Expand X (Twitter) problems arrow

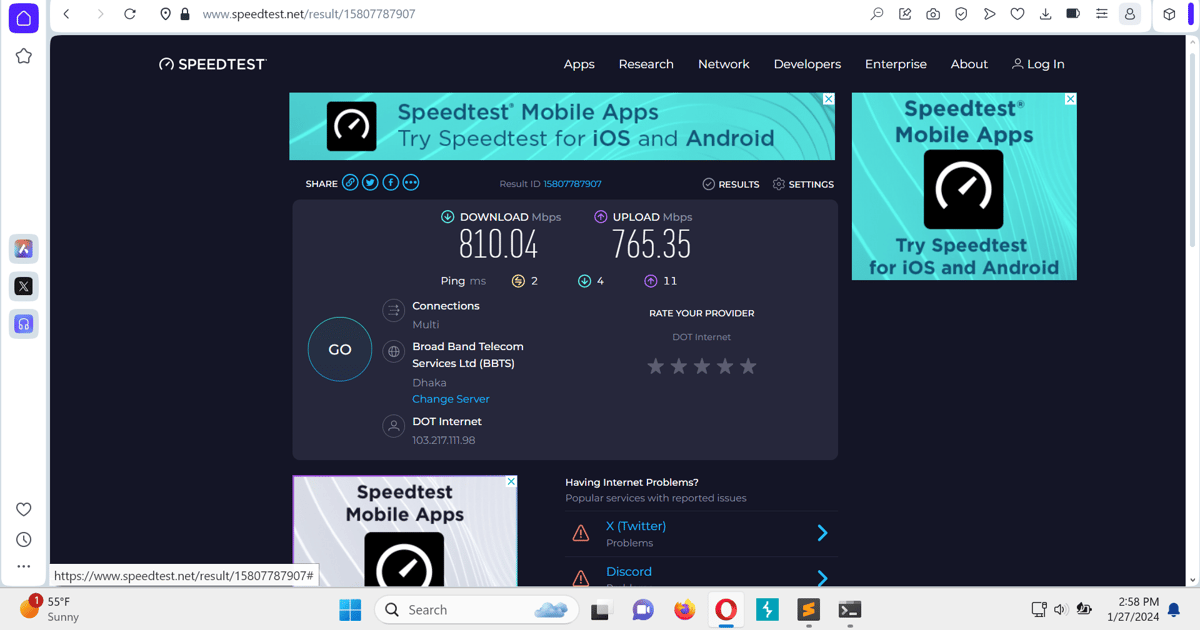pos(822,533)
